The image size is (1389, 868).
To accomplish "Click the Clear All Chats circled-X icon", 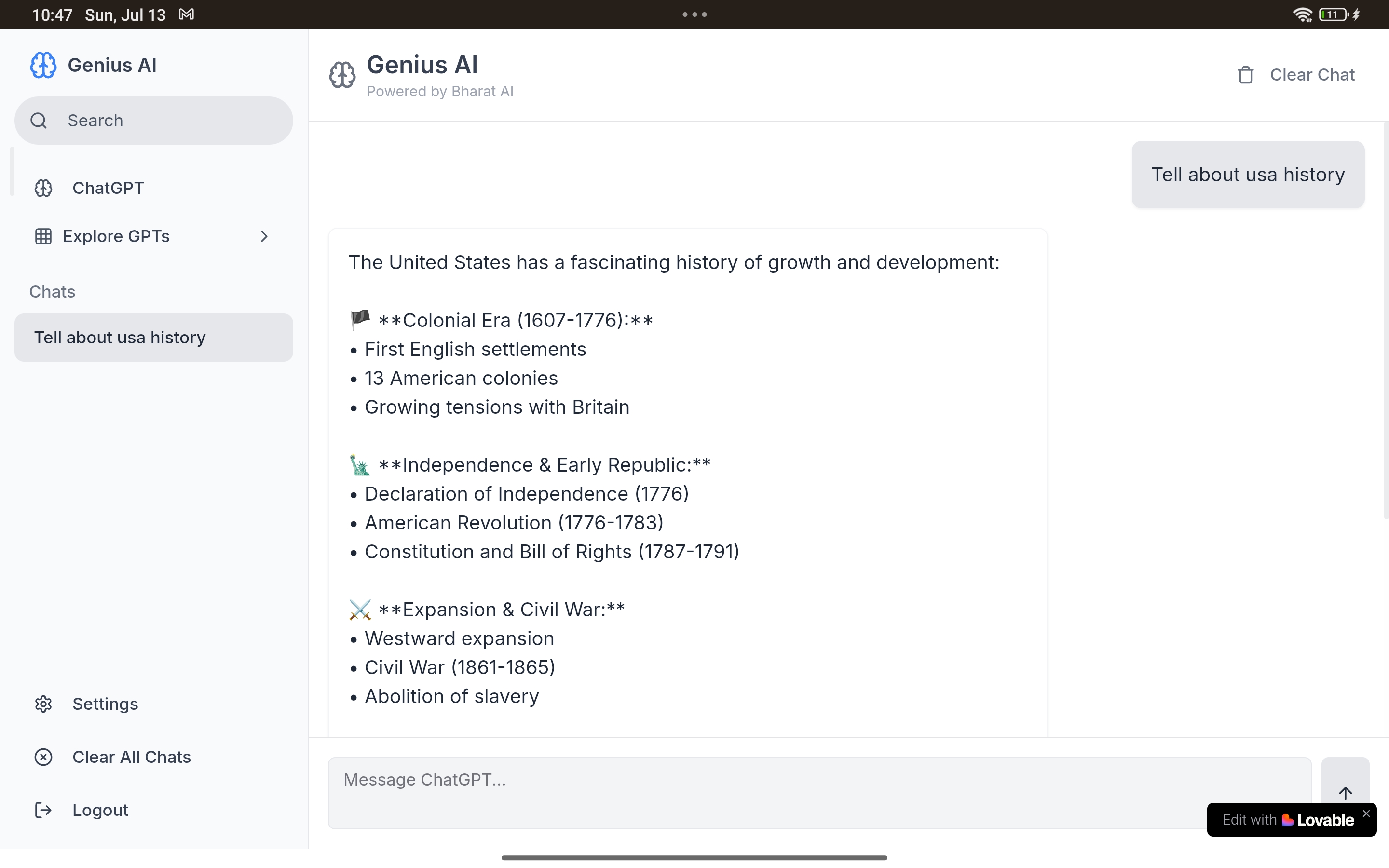I will (43, 757).
